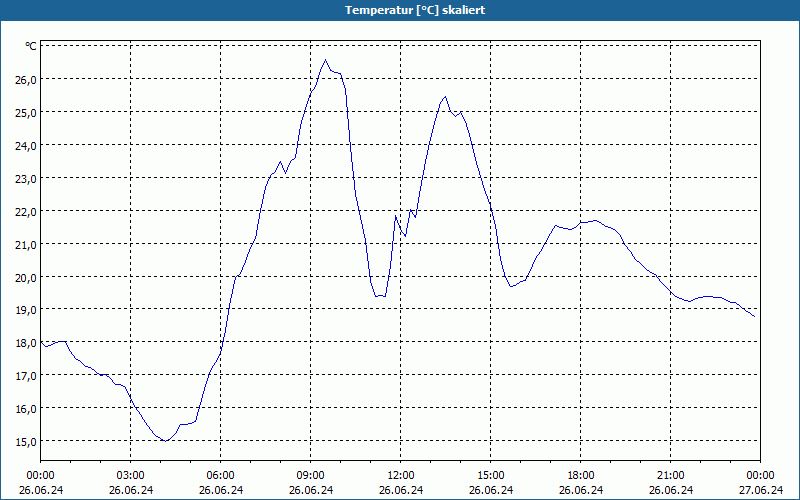Select the 09:00 time axis label

pos(311,476)
